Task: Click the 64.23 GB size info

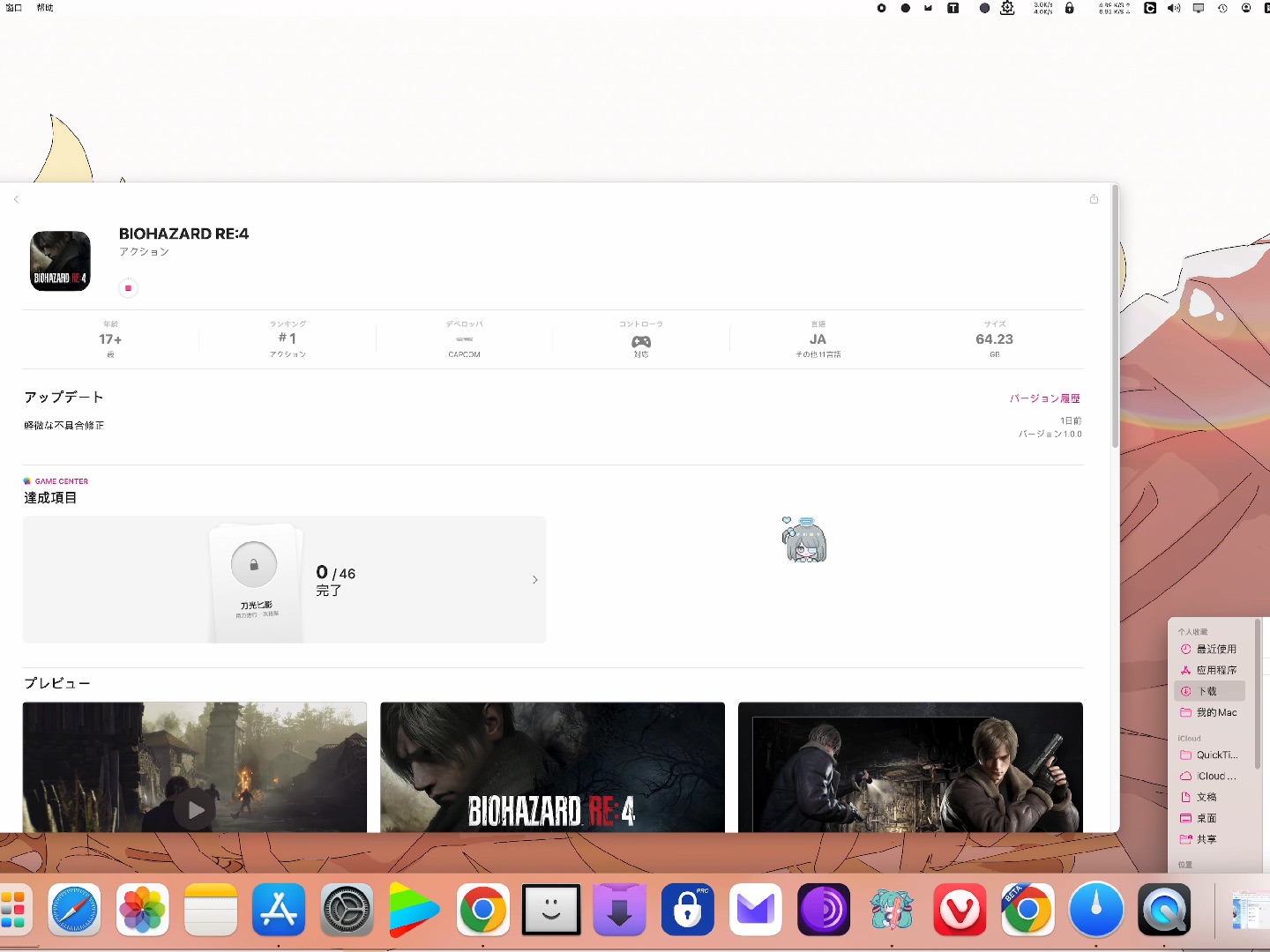Action: pyautogui.click(x=995, y=339)
